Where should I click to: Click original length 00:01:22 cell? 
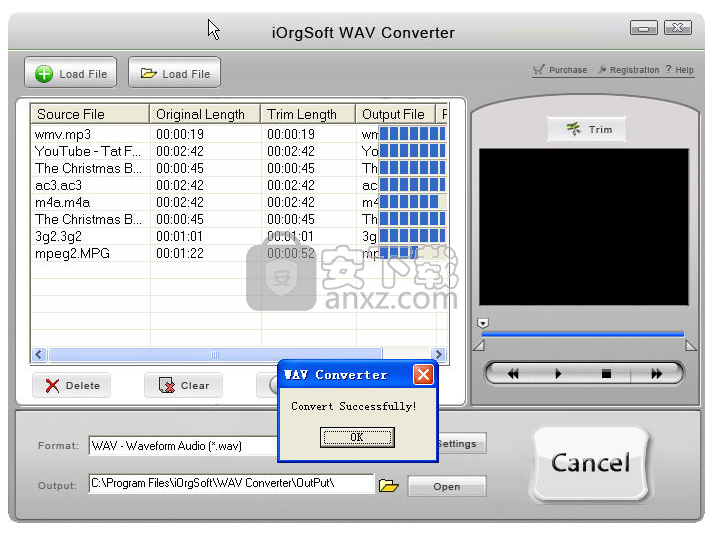point(180,253)
